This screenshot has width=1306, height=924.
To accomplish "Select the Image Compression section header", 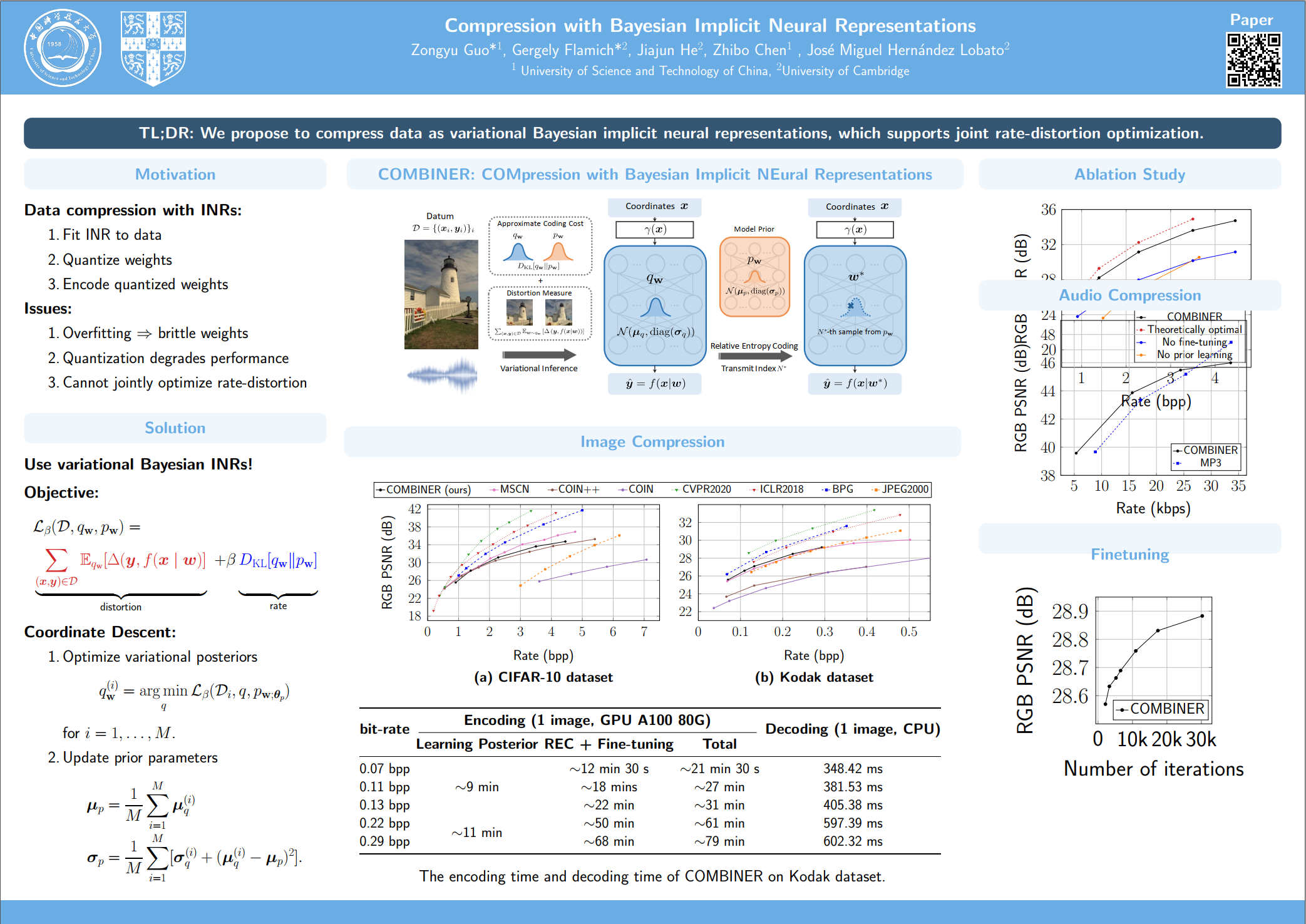I will click(x=652, y=441).
